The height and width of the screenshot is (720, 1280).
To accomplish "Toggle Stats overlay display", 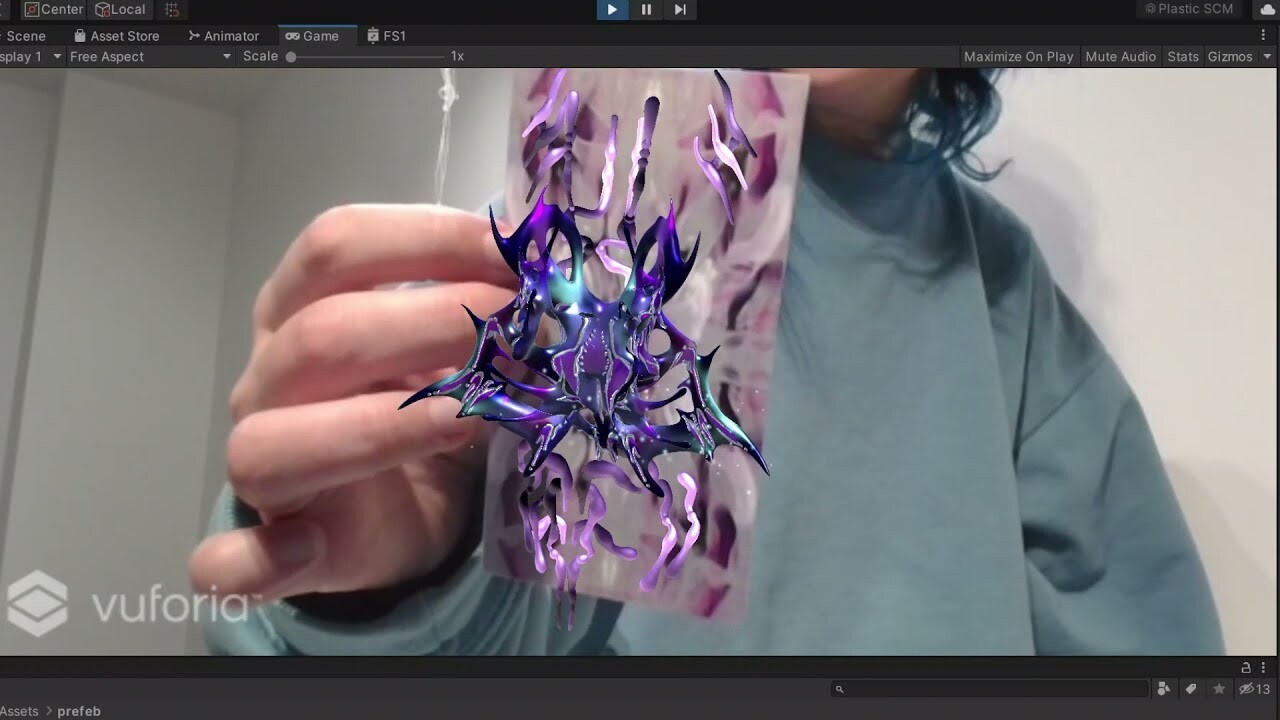I will click(x=1182, y=56).
